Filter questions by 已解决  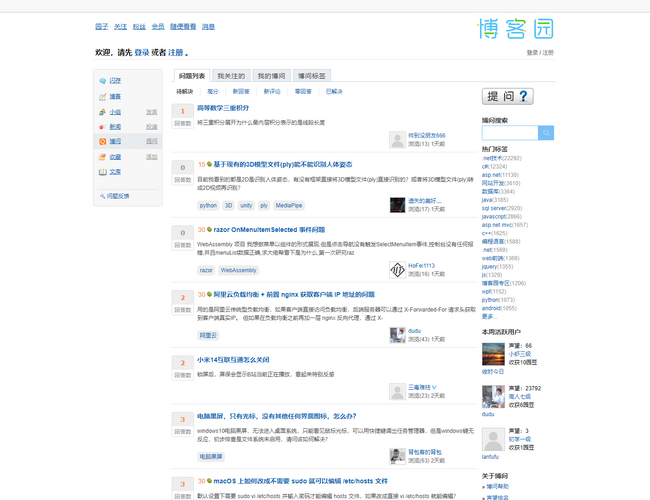coord(334,91)
